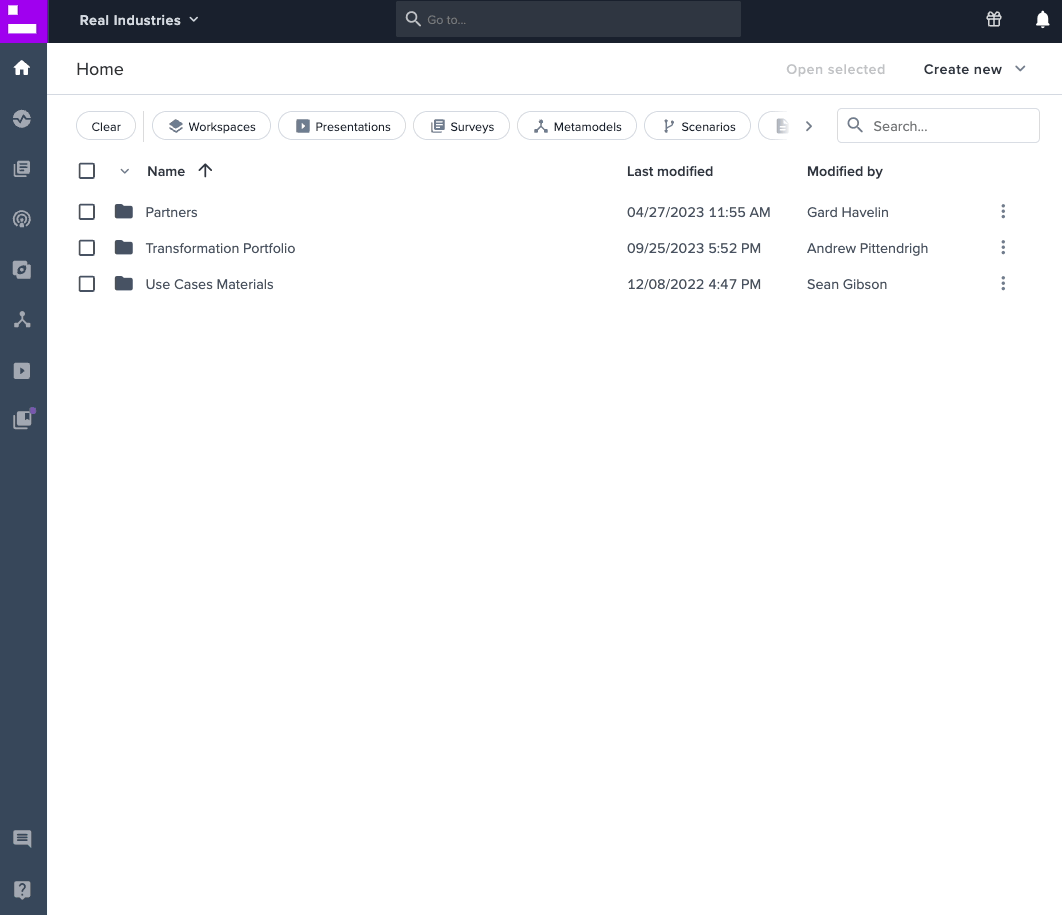Open the Transformation Portfolio row three-dot menu

tap(1003, 247)
